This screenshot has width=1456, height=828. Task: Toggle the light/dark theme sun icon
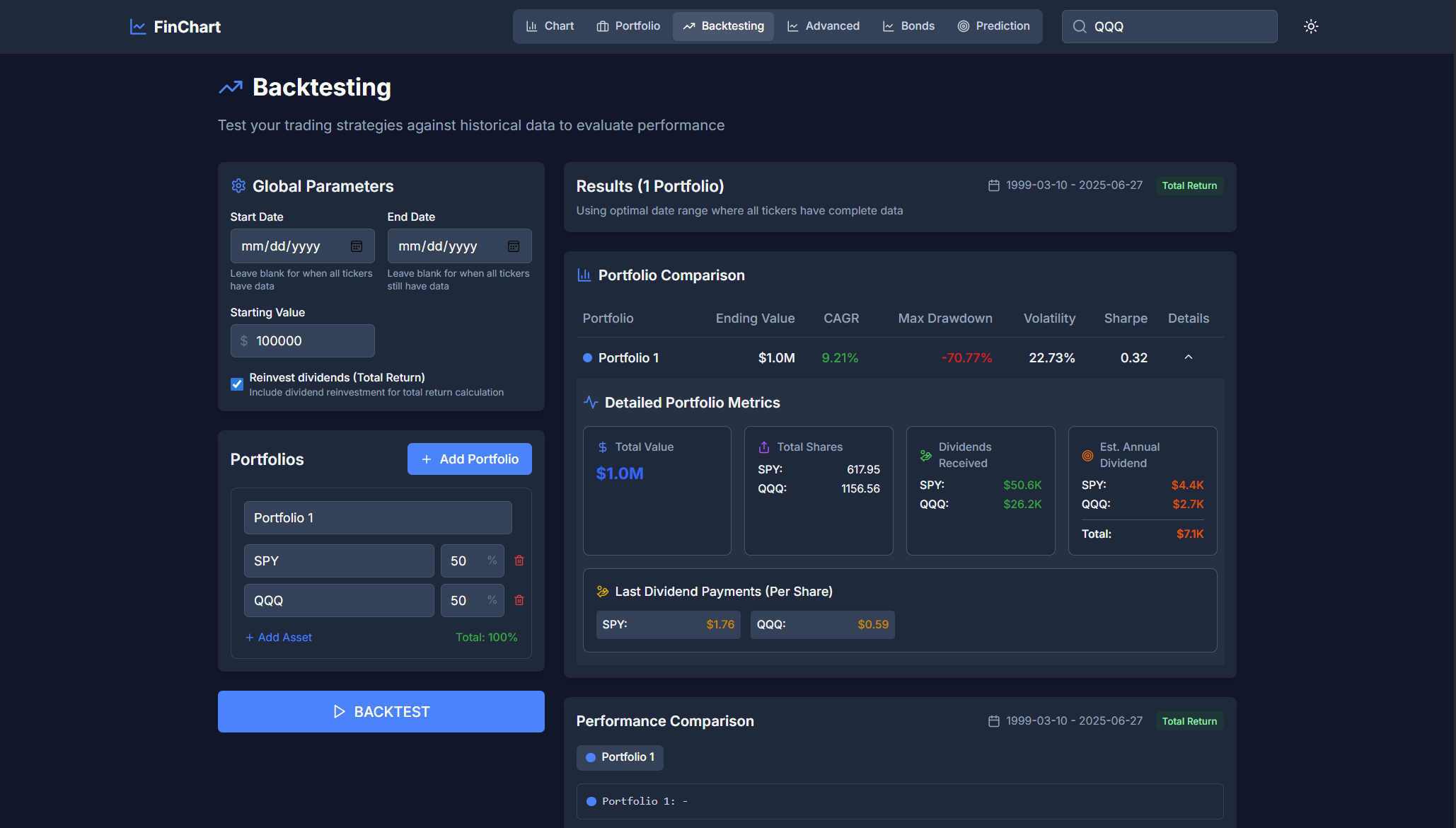coord(1311,26)
